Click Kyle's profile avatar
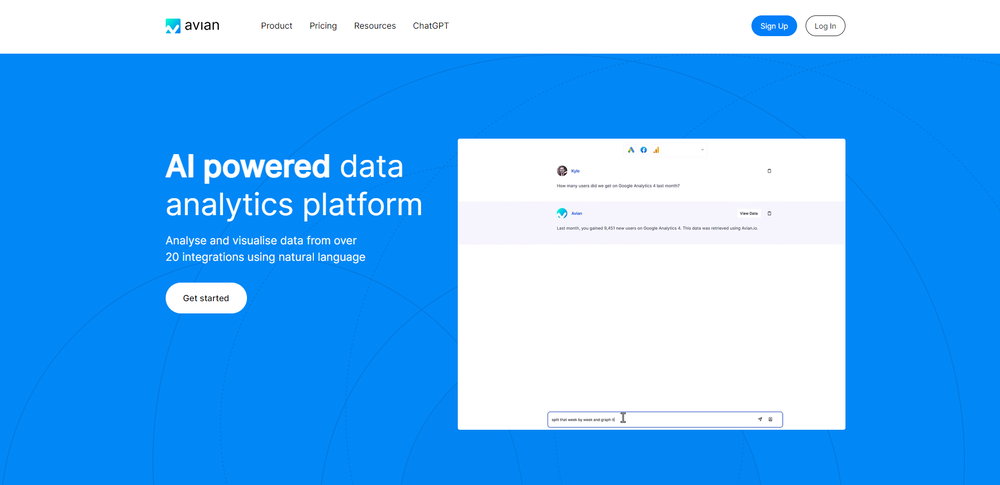This screenshot has width=1000, height=485. pyautogui.click(x=562, y=171)
